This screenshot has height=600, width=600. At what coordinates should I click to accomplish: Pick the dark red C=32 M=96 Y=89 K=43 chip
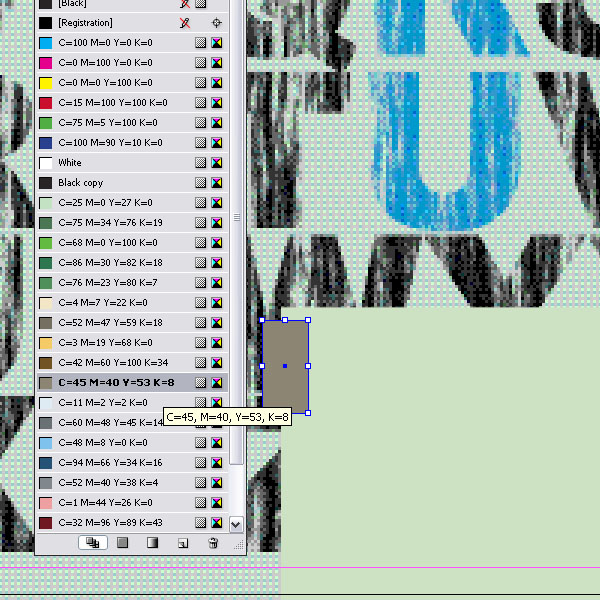coord(46,523)
